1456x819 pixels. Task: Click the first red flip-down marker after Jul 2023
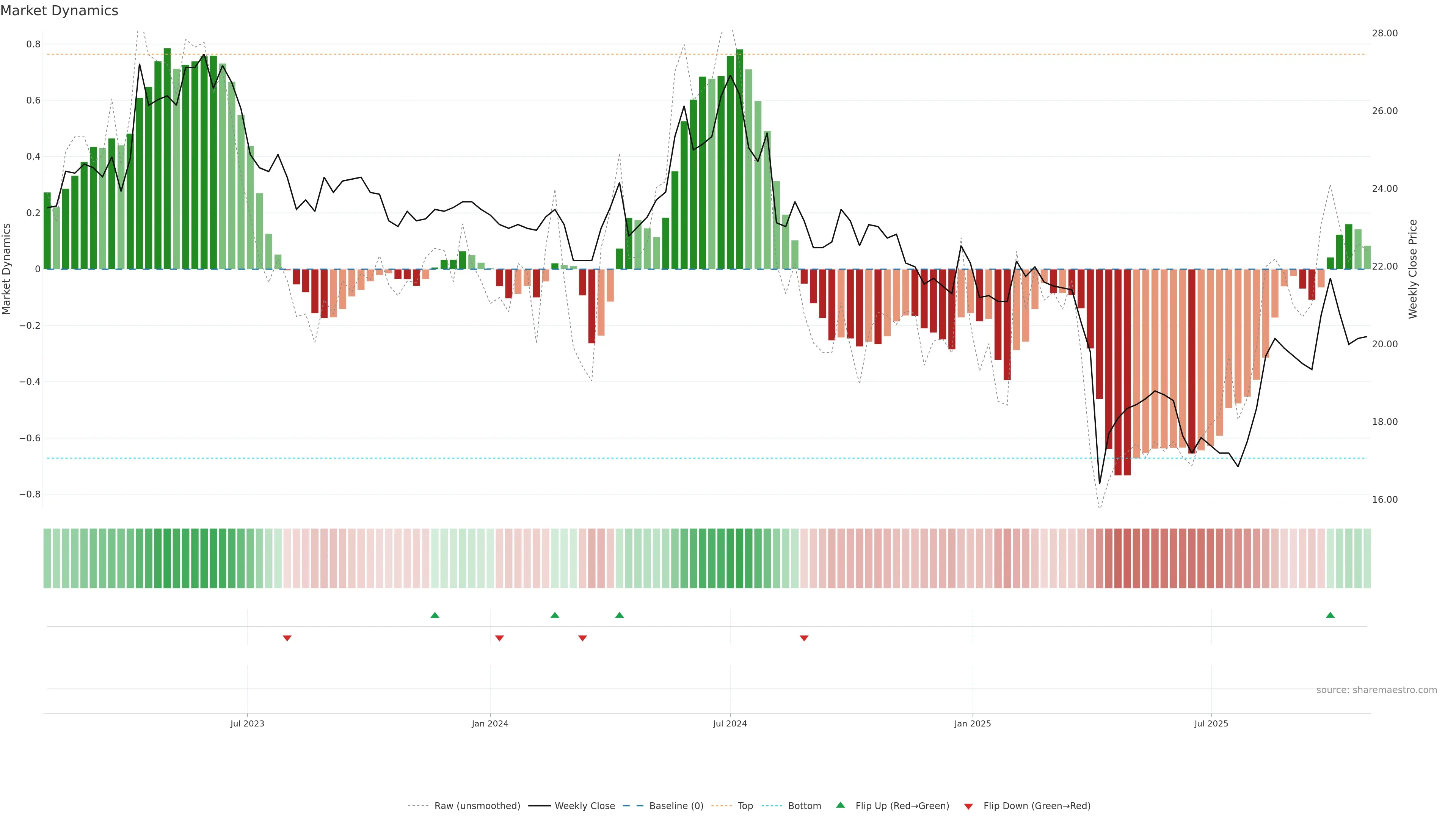[287, 638]
